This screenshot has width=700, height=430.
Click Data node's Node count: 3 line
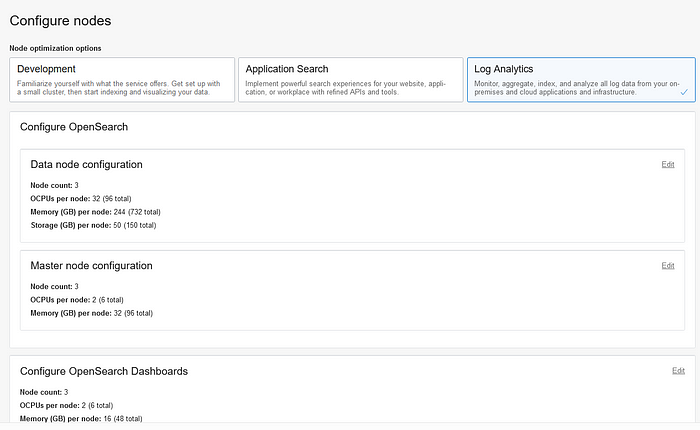(54, 185)
